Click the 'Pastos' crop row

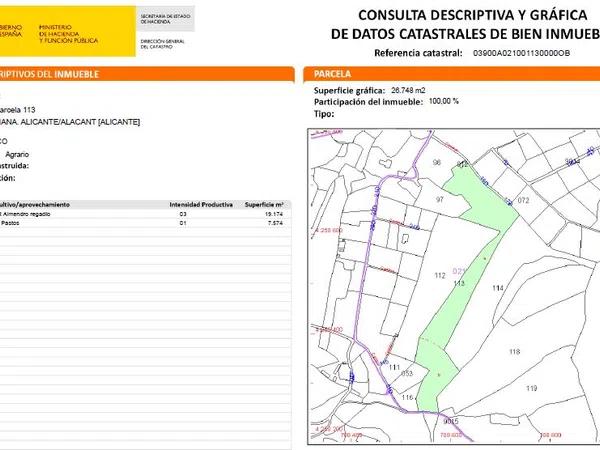point(145,223)
